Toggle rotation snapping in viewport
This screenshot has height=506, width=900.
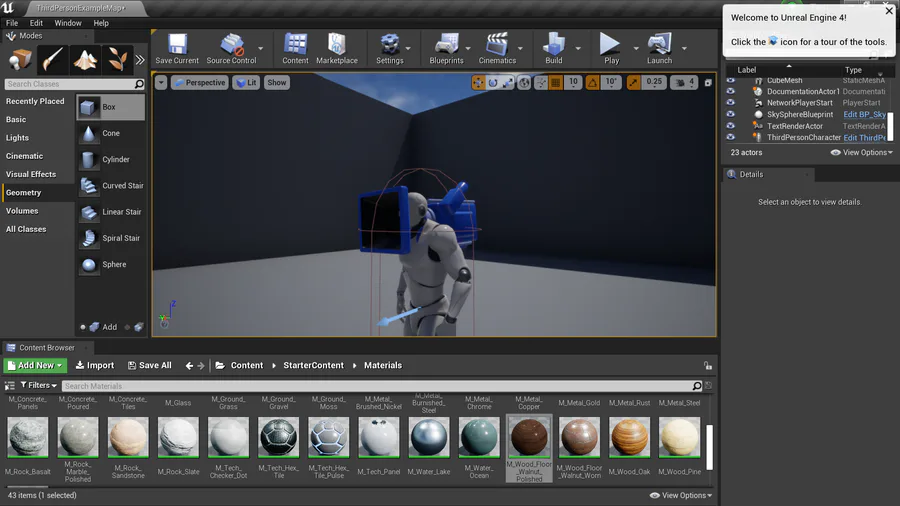tap(592, 83)
